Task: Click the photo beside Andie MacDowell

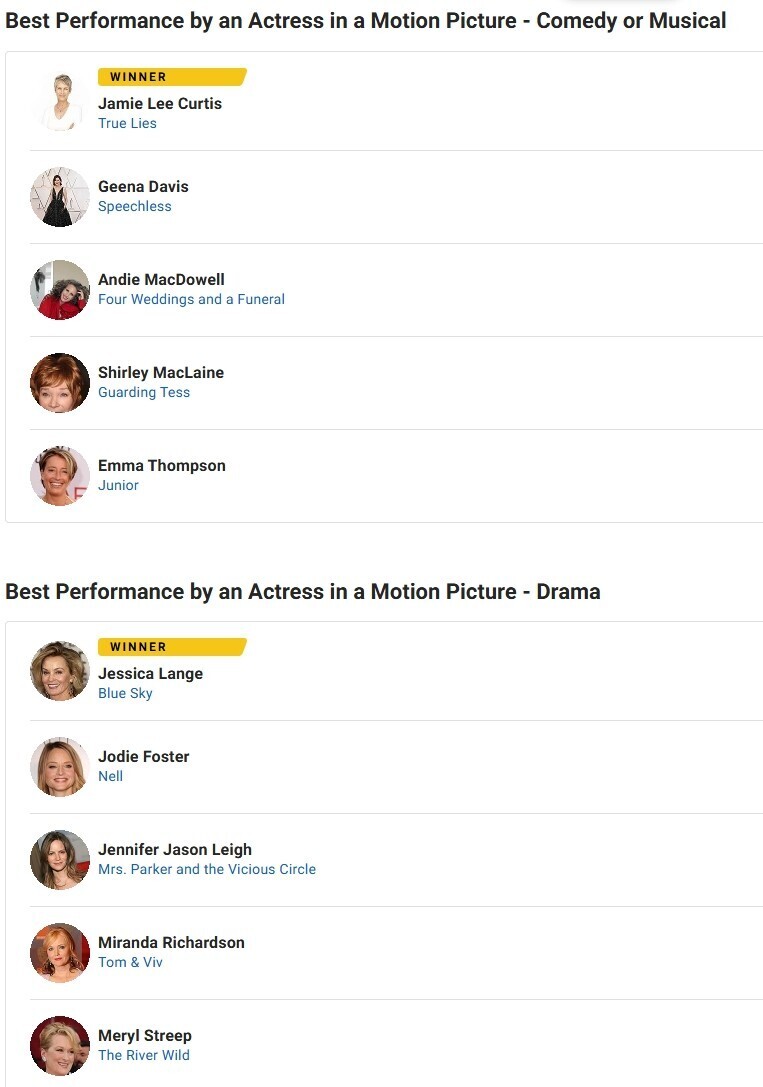Action: tap(60, 290)
